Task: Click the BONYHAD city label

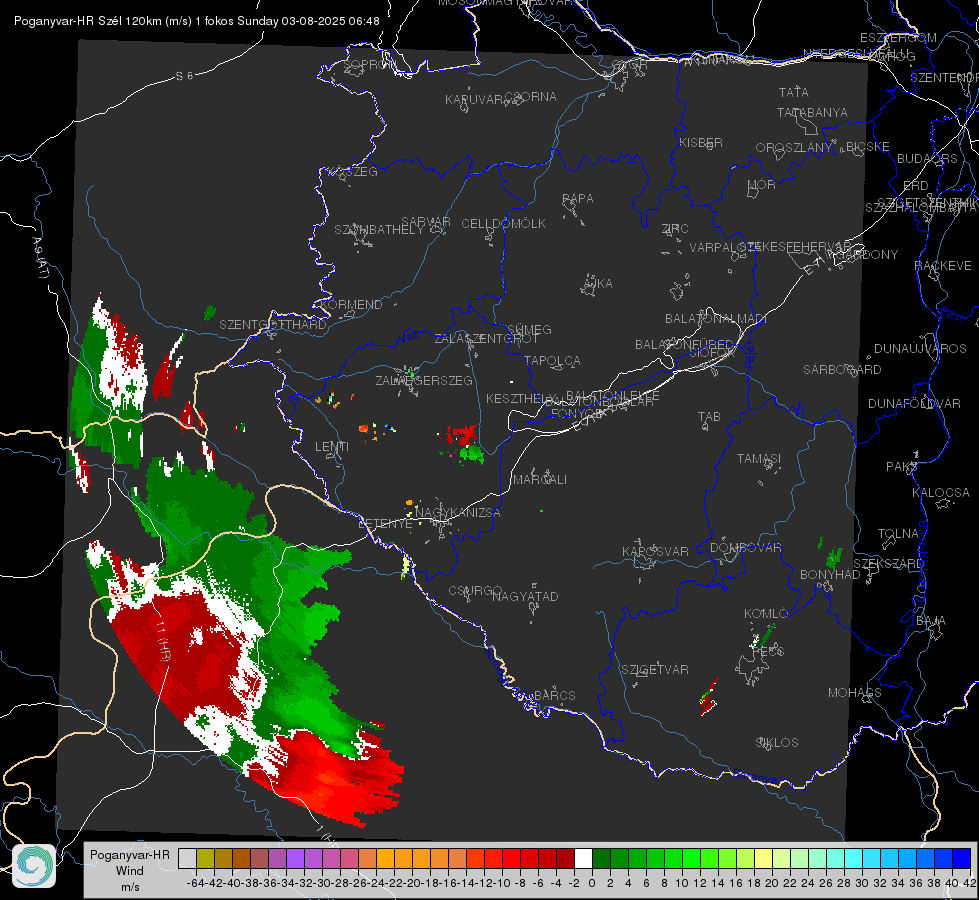Action: point(830,575)
